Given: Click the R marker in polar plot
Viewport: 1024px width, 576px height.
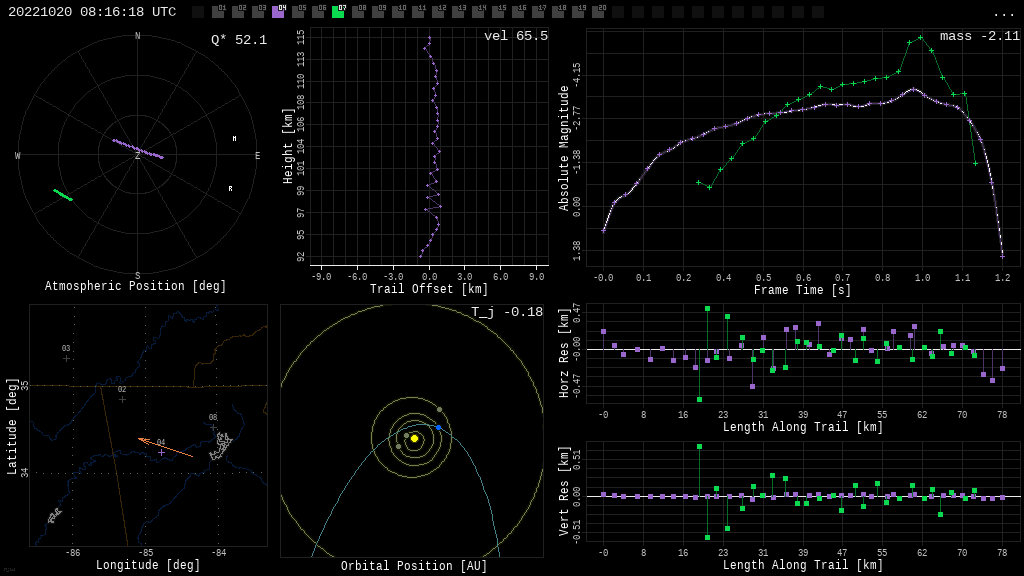Looking at the screenshot, I should pyautogui.click(x=230, y=189).
